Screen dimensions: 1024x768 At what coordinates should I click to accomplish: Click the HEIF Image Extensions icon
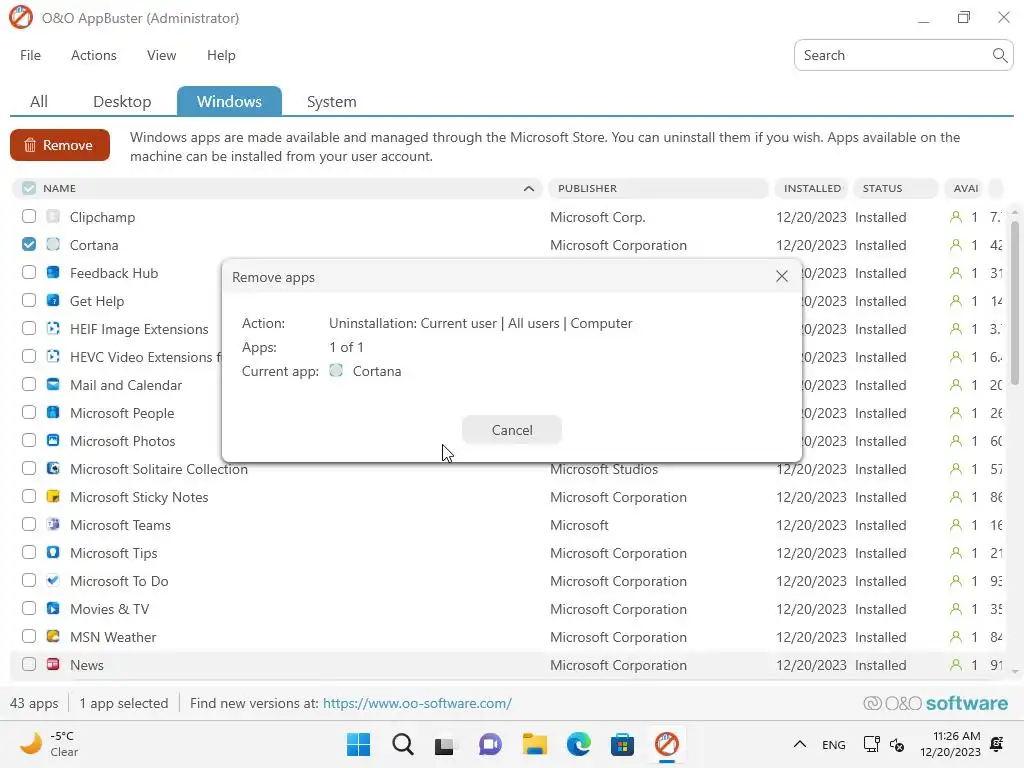pyautogui.click(x=53, y=328)
